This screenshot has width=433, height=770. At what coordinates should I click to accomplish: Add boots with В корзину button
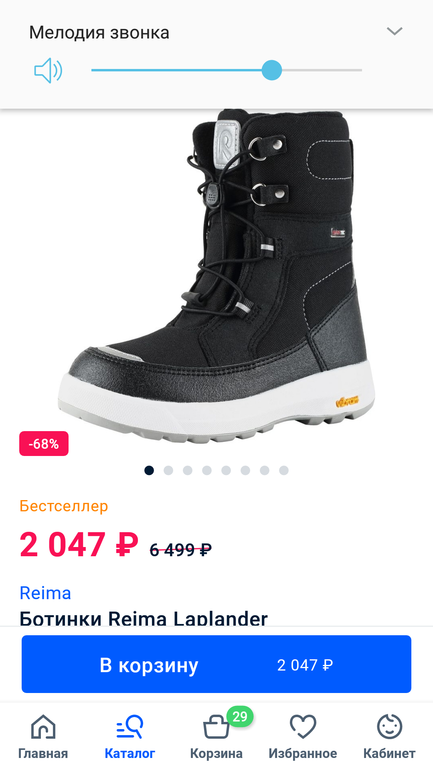pos(216,664)
